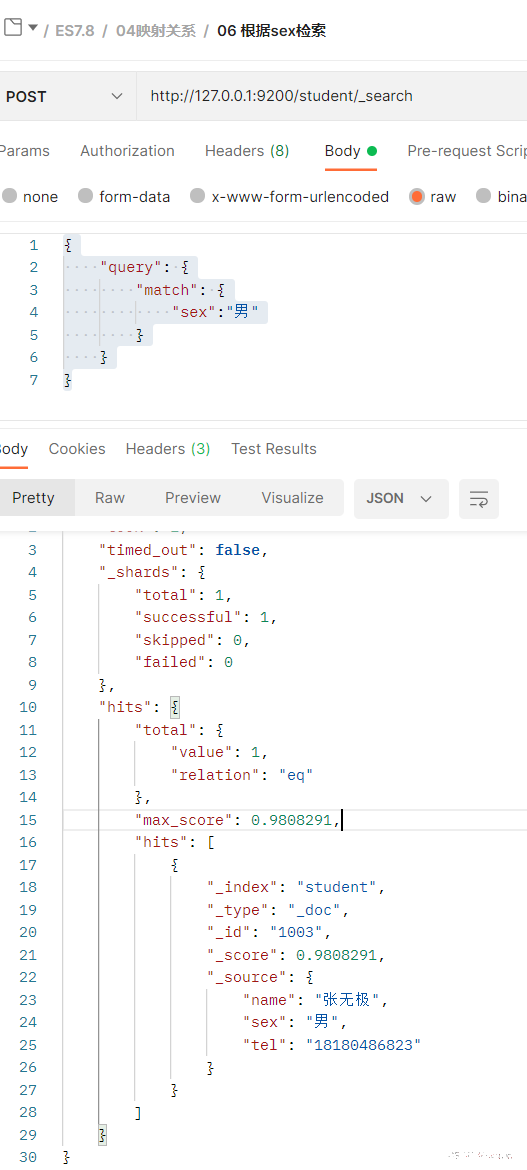Click the "_shards" key in response
The width and height of the screenshot is (527, 1170).
point(142,572)
